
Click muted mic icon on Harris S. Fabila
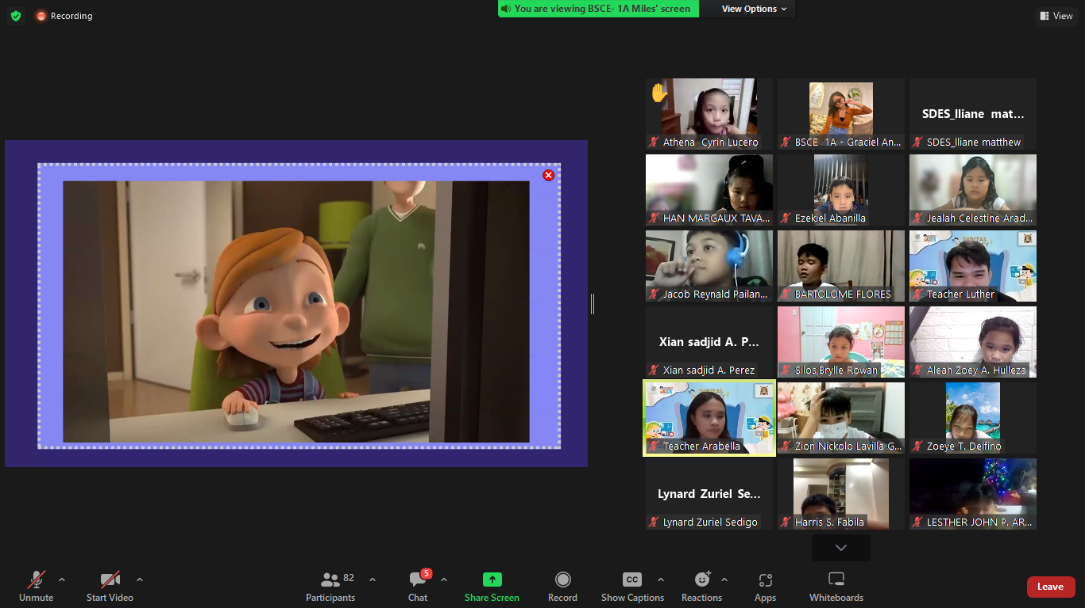[785, 523]
